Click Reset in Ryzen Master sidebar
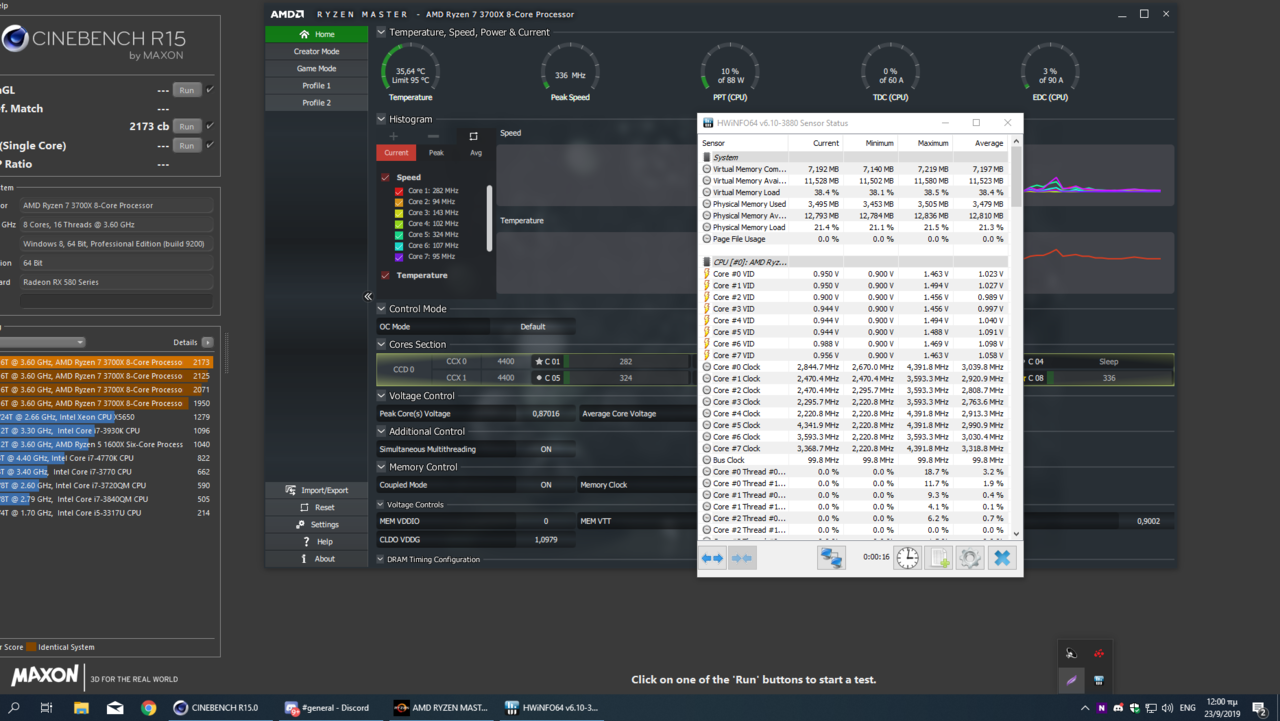 [316, 507]
